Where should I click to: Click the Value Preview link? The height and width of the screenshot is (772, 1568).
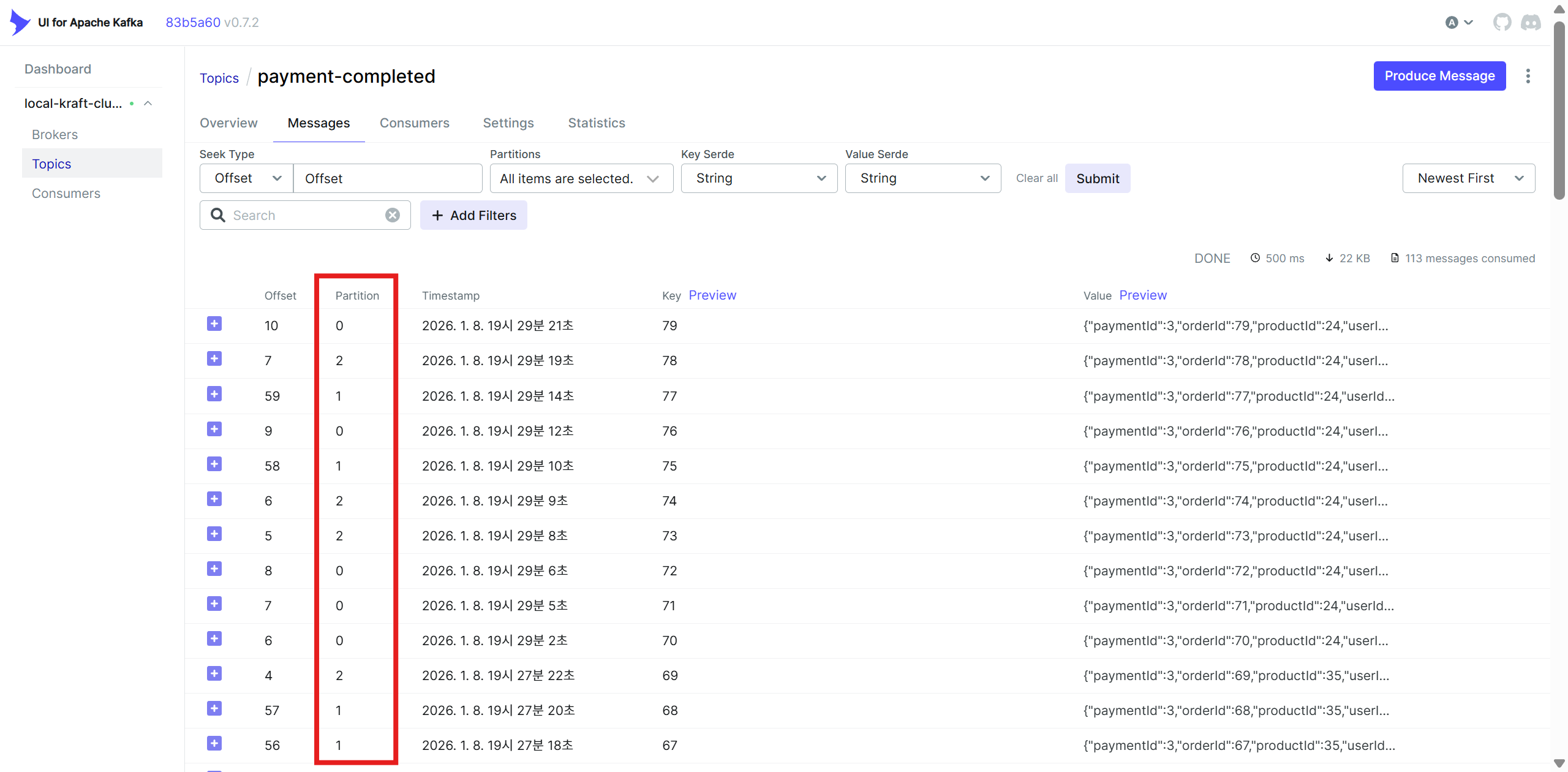coord(1142,295)
